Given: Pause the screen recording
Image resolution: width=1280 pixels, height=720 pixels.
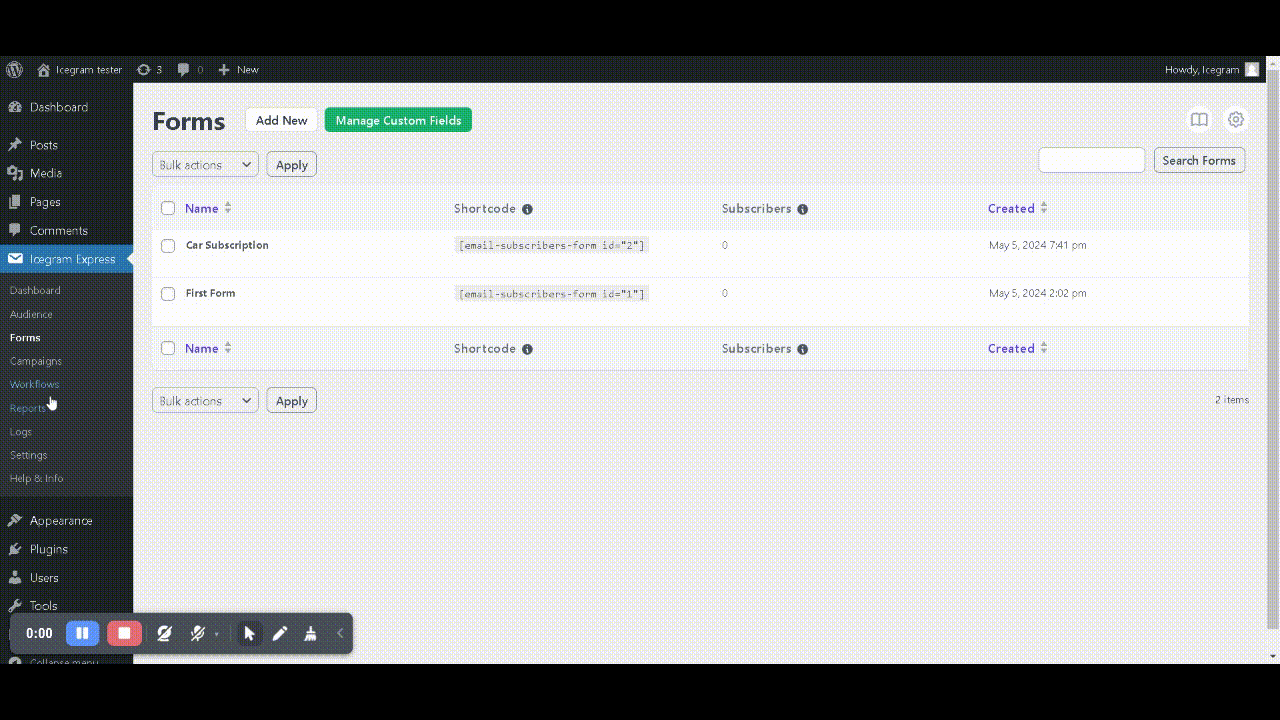Looking at the screenshot, I should (82, 633).
